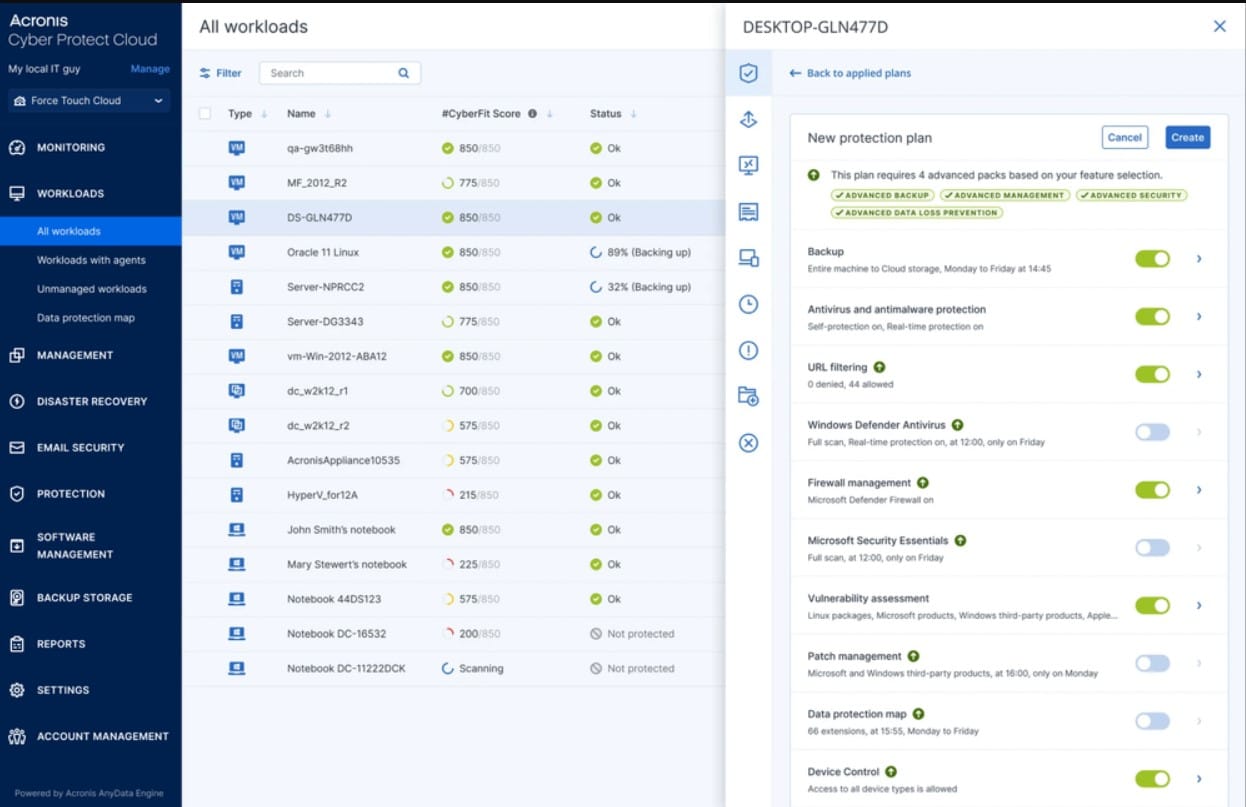Enable Windows Defender Antivirus toggle

[1152, 432]
